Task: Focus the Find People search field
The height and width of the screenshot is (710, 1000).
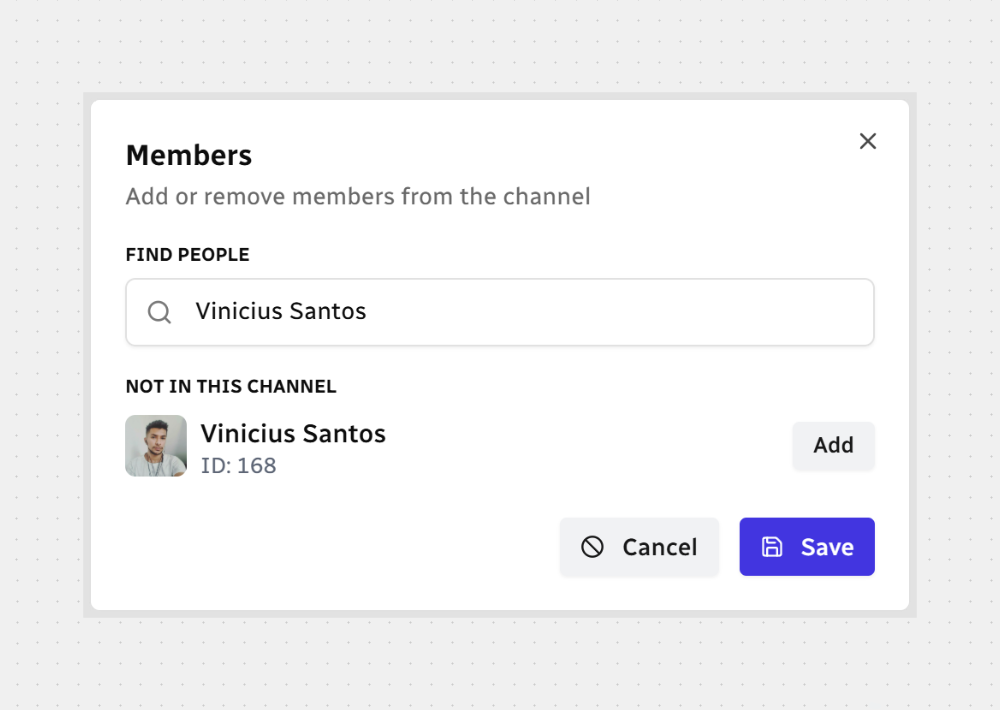Action: (x=500, y=312)
